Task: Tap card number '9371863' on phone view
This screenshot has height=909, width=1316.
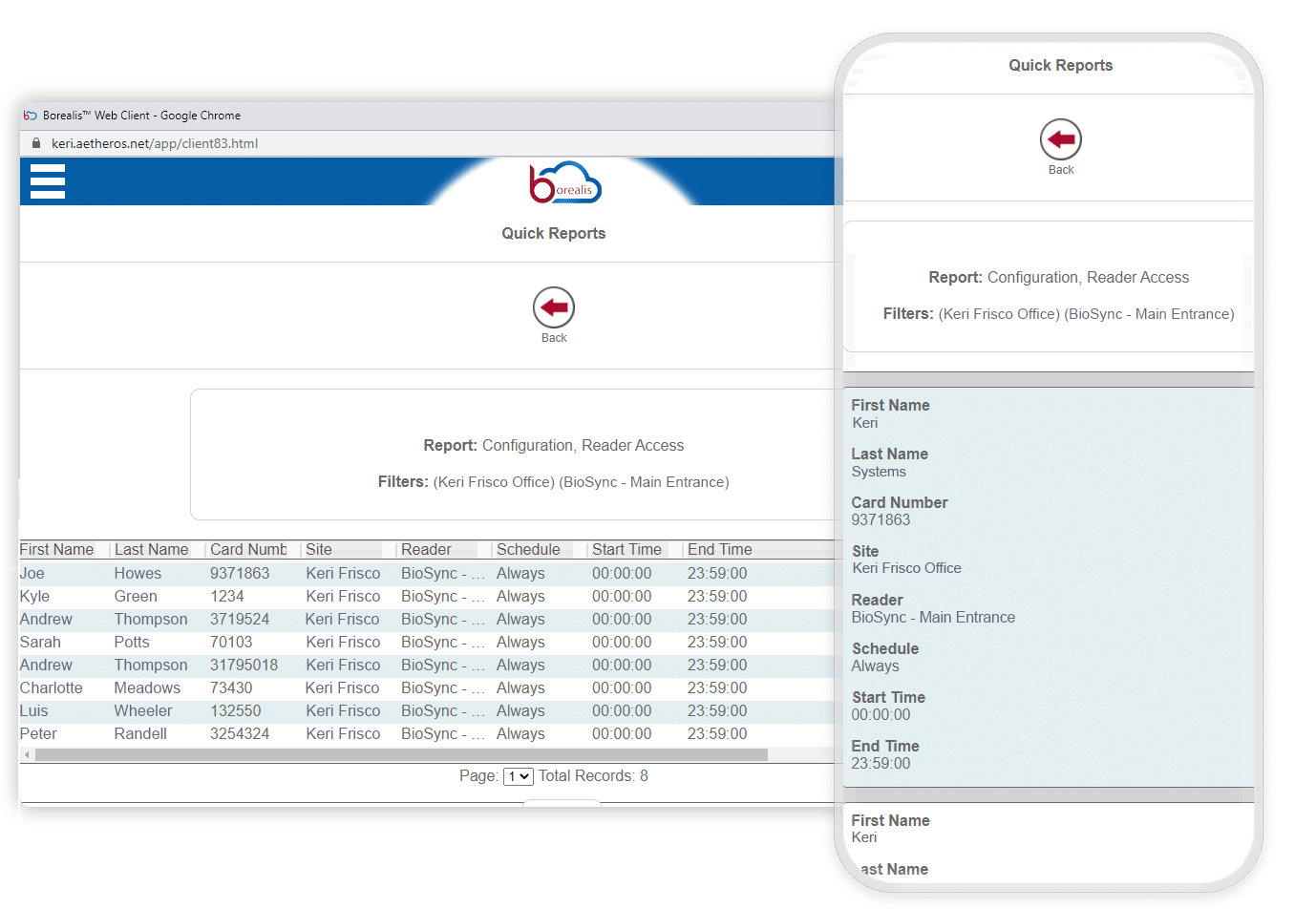Action: coord(881,520)
